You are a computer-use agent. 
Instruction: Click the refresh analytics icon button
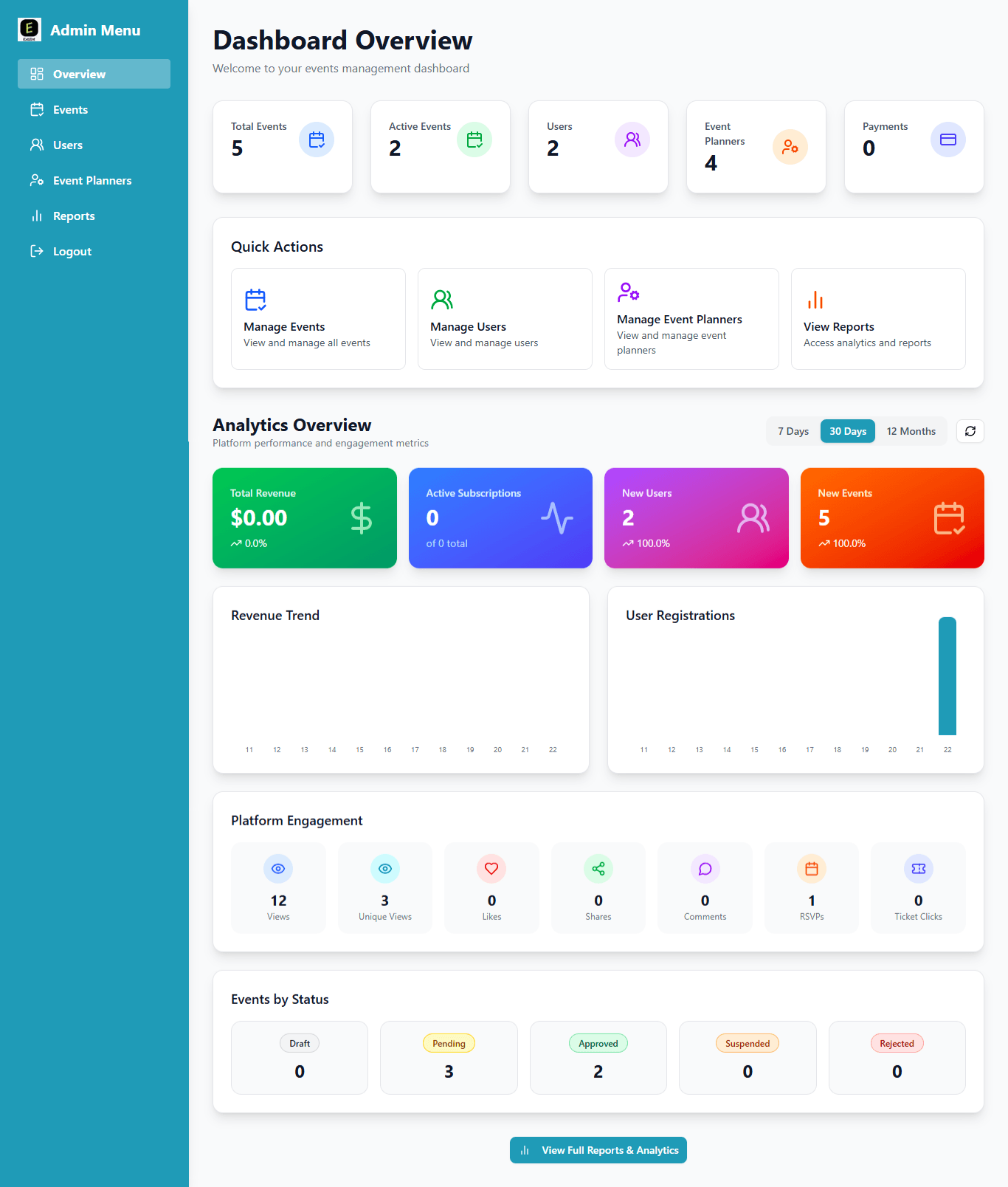[970, 431]
